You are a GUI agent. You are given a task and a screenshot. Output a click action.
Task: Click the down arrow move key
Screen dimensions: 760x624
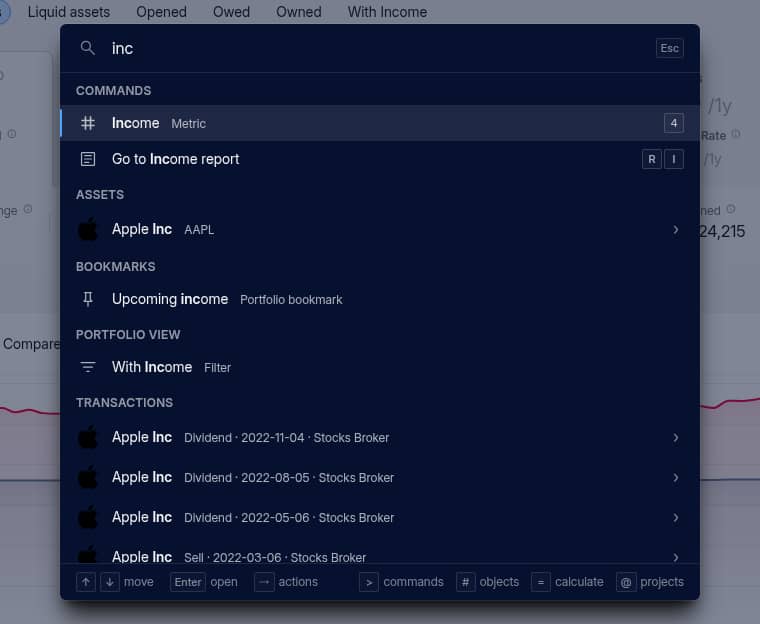click(110, 582)
